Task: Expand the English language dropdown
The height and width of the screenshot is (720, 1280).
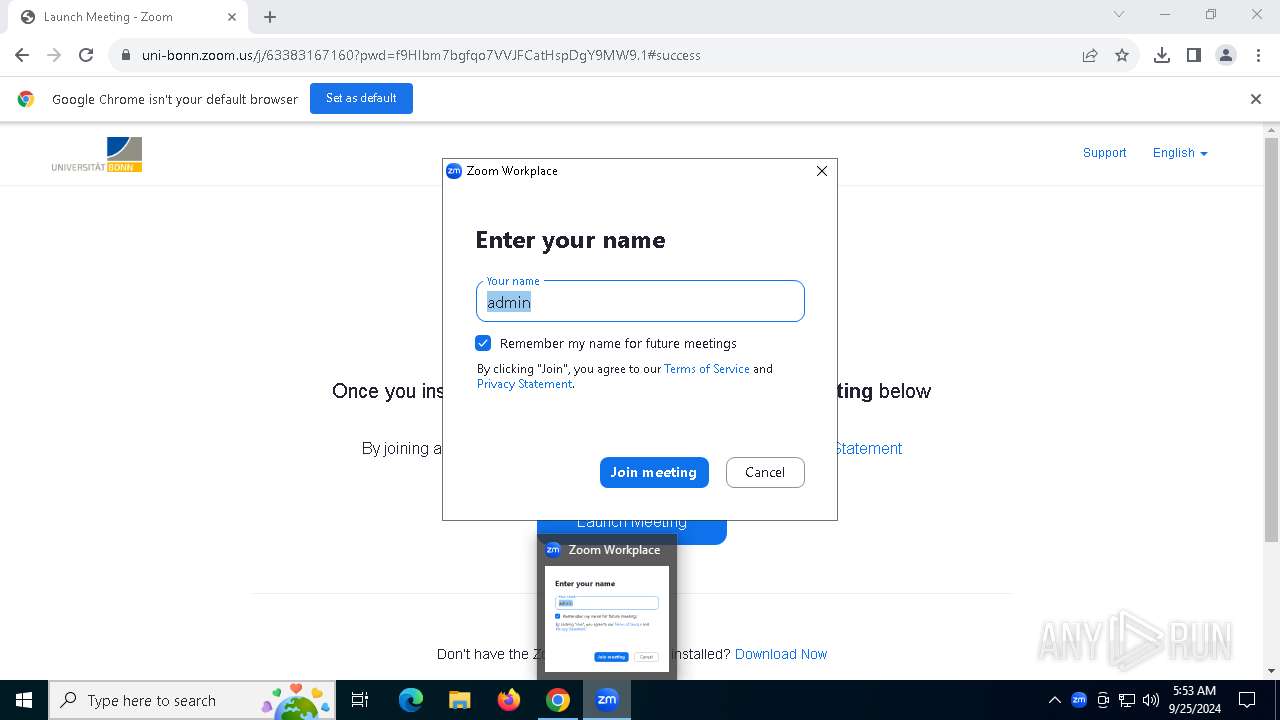Action: [x=1180, y=153]
